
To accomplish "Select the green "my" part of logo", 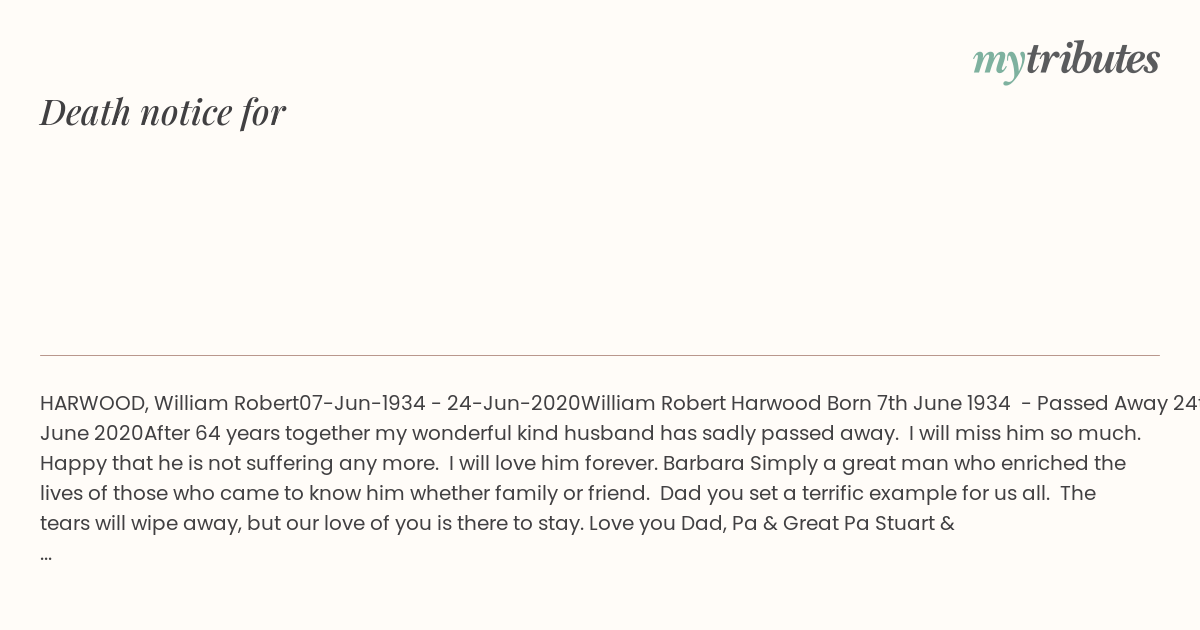I will click(998, 64).
